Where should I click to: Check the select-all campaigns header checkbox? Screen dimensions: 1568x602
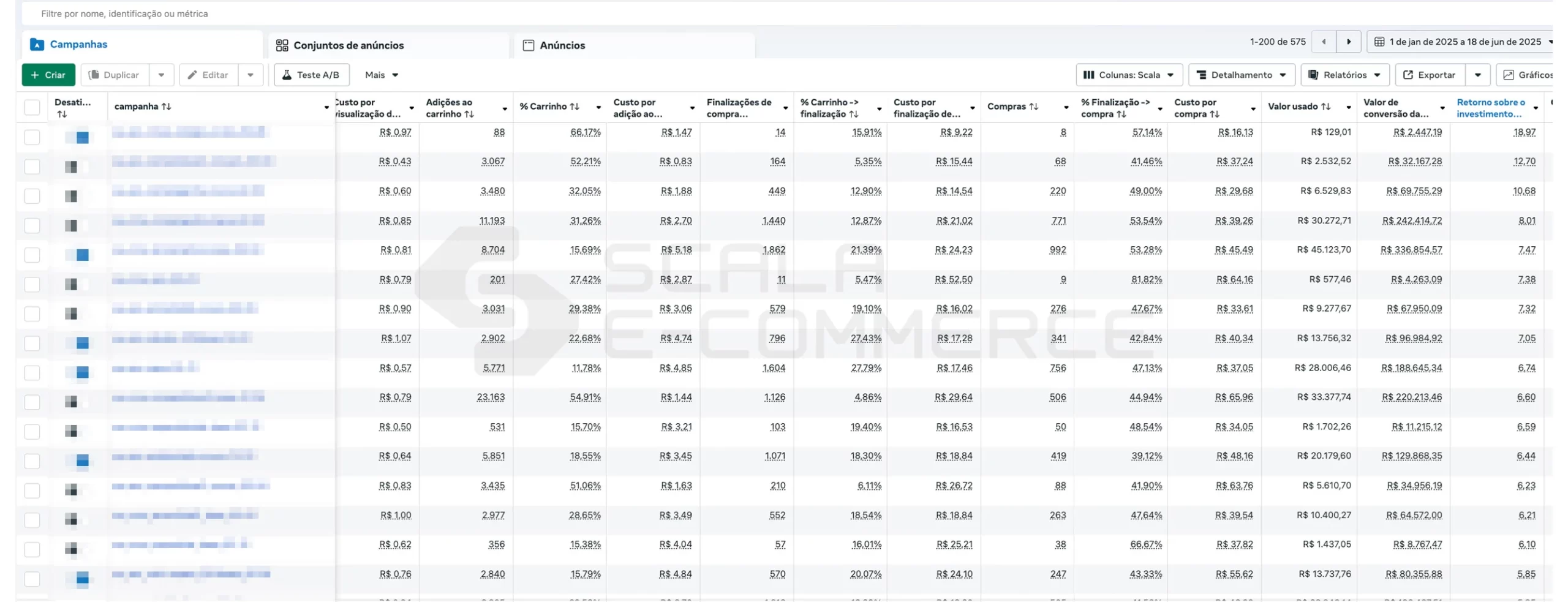tap(32, 107)
